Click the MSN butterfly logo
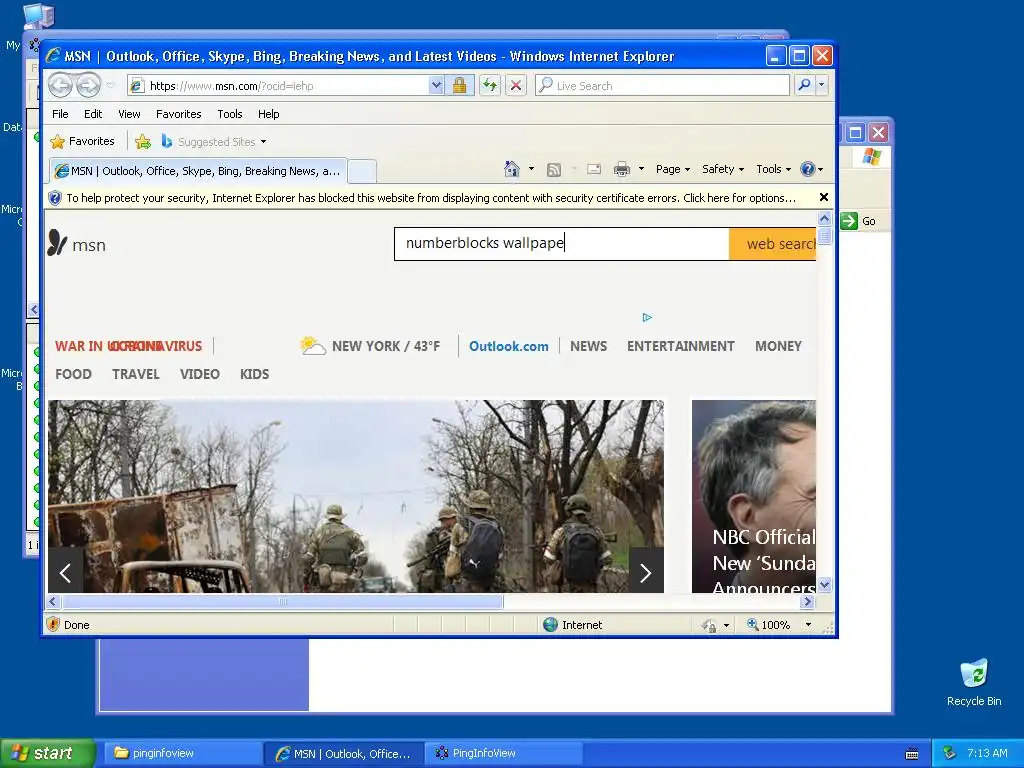 [57, 243]
